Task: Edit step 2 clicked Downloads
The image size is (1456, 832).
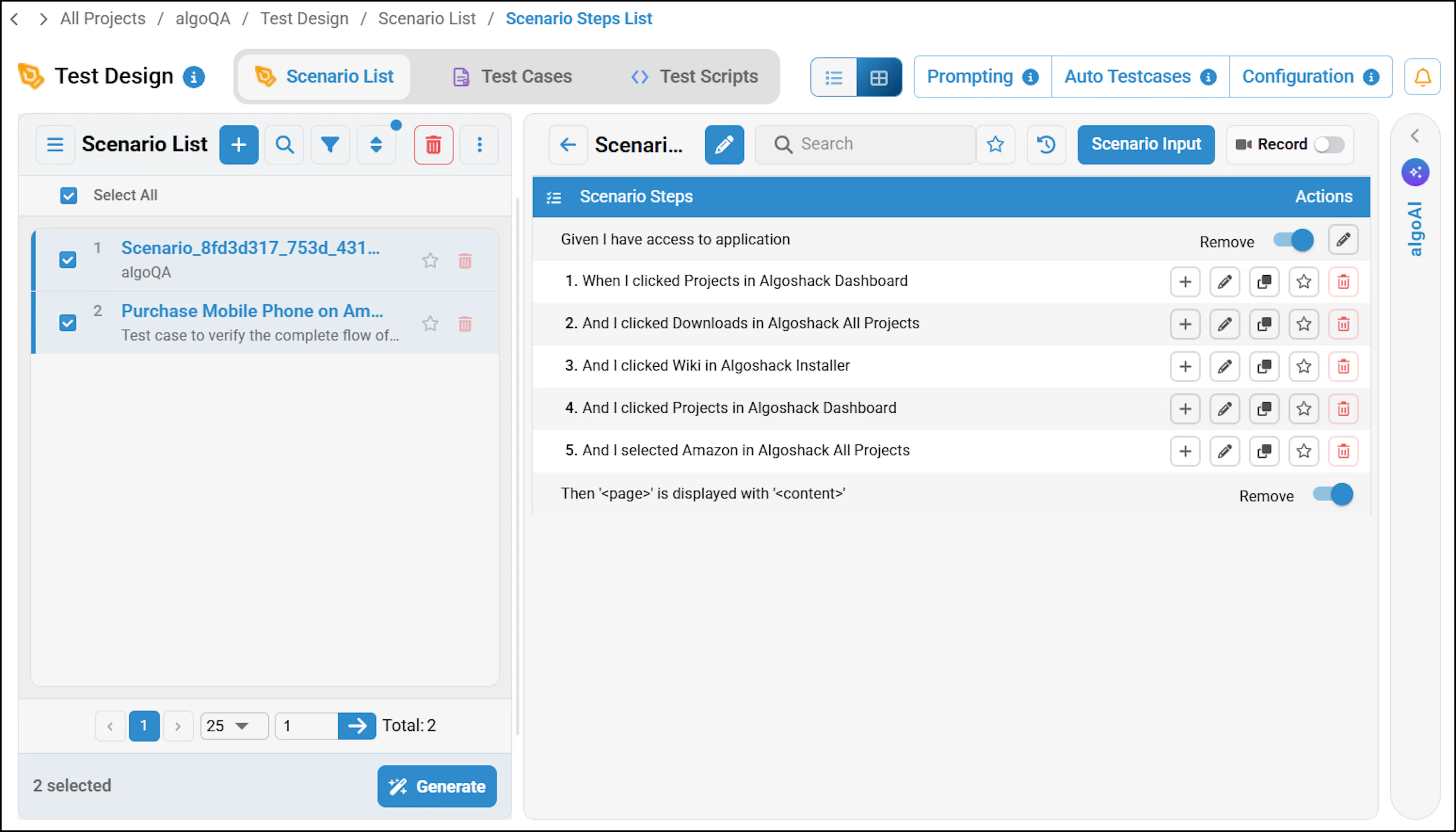Action: (x=1225, y=324)
